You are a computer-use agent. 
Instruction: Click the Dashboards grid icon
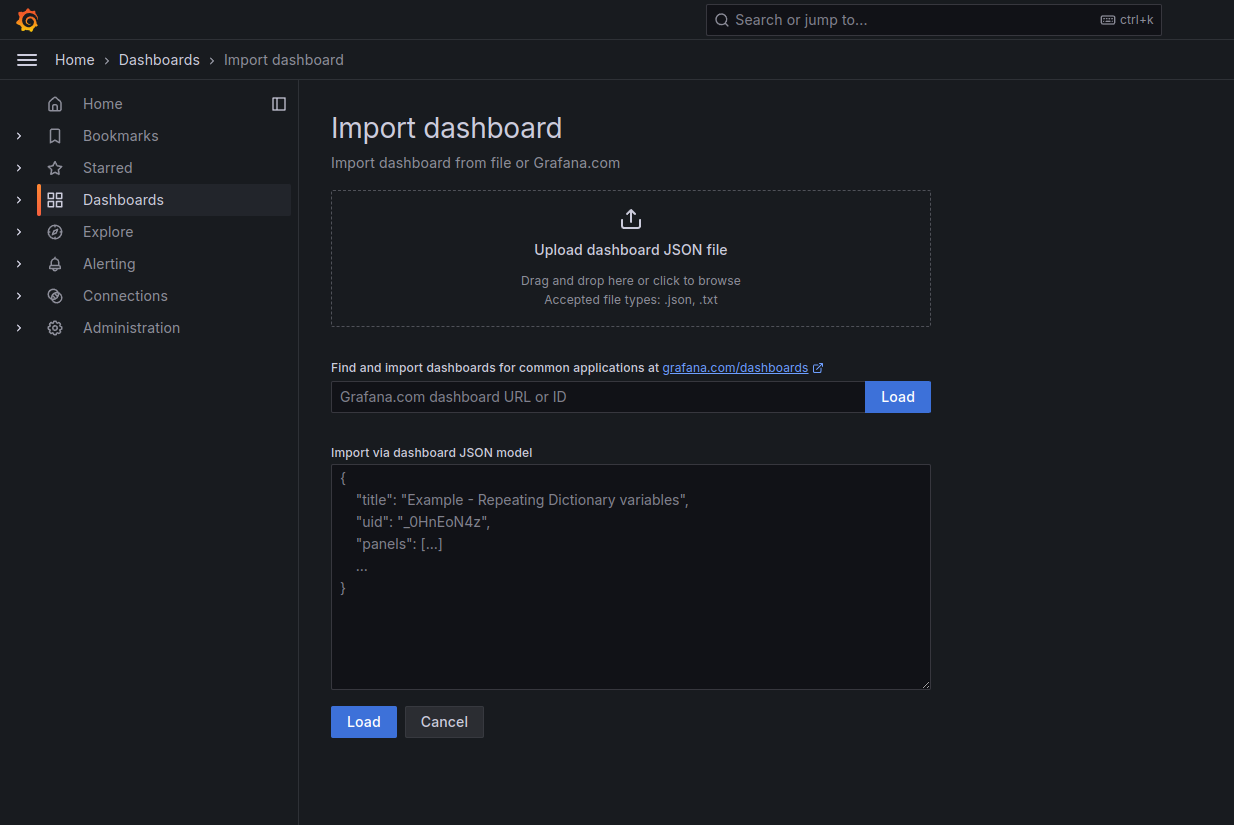click(x=55, y=200)
